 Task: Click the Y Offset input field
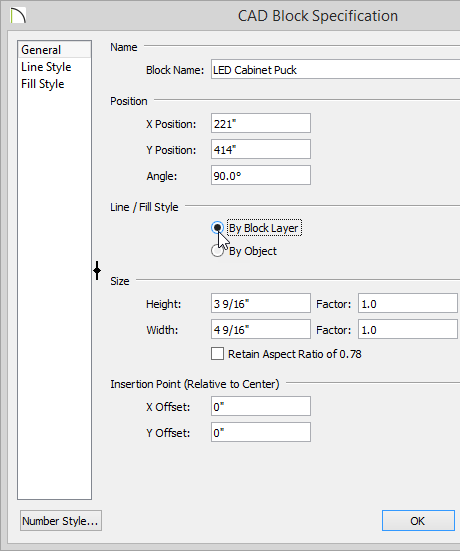coord(261,432)
